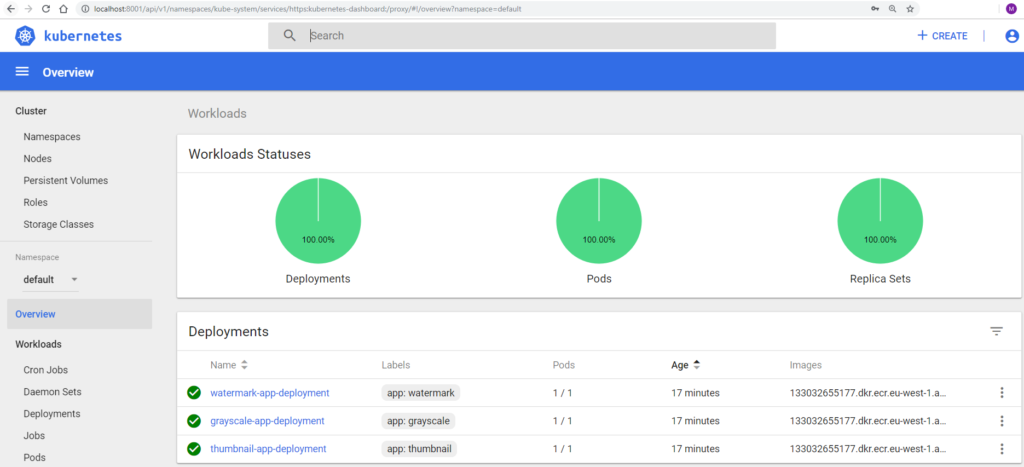
Task: Open the saved password key icon
Action: tap(875, 9)
